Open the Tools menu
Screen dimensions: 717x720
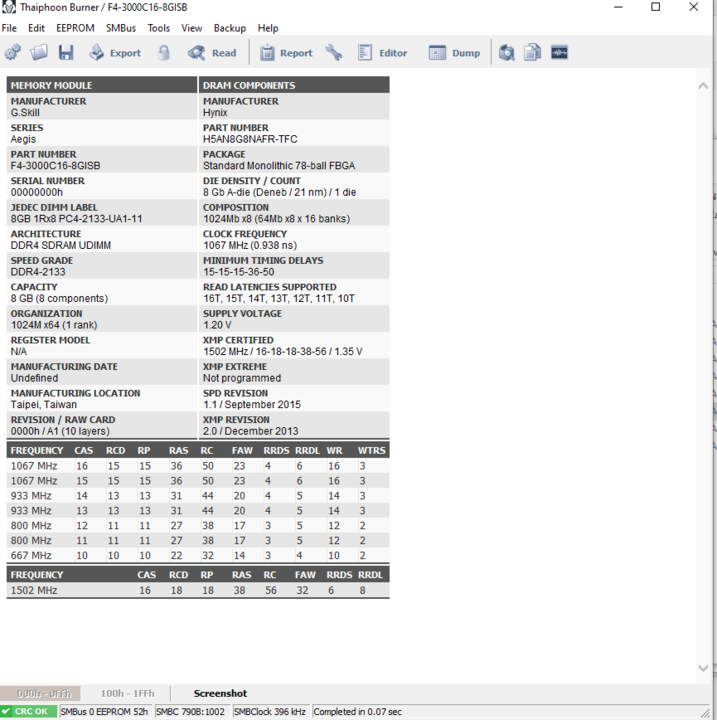pyautogui.click(x=158, y=28)
